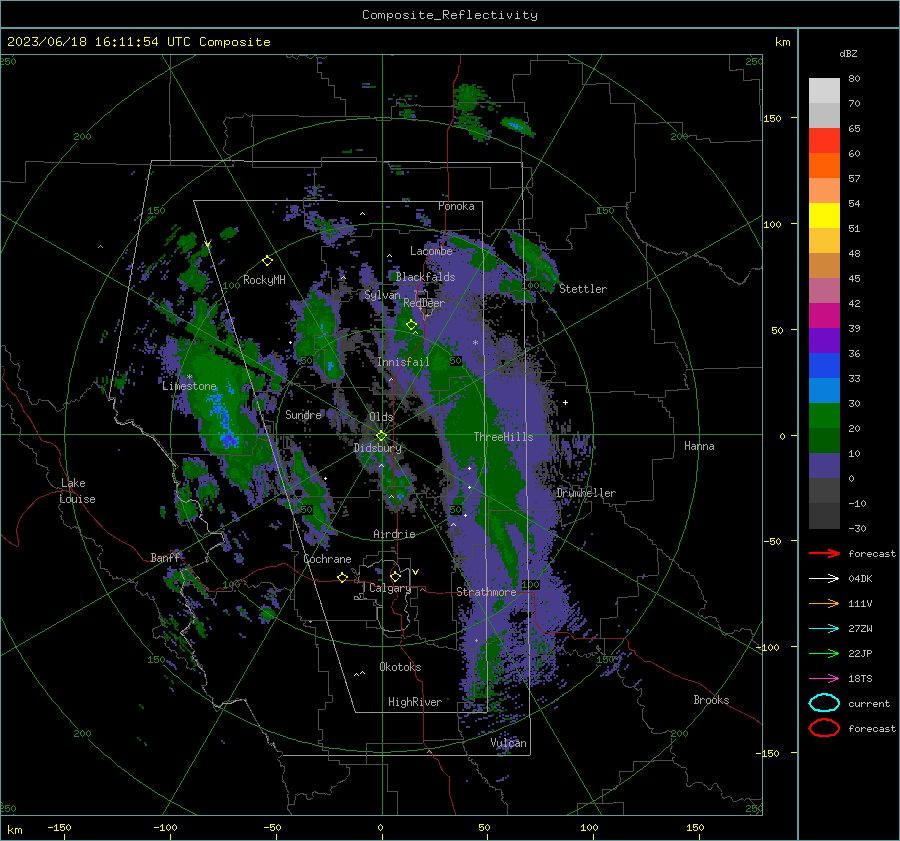Select the 70 dBZ light gray swatch
Viewport: 900px width, 841px height.
click(x=824, y=91)
